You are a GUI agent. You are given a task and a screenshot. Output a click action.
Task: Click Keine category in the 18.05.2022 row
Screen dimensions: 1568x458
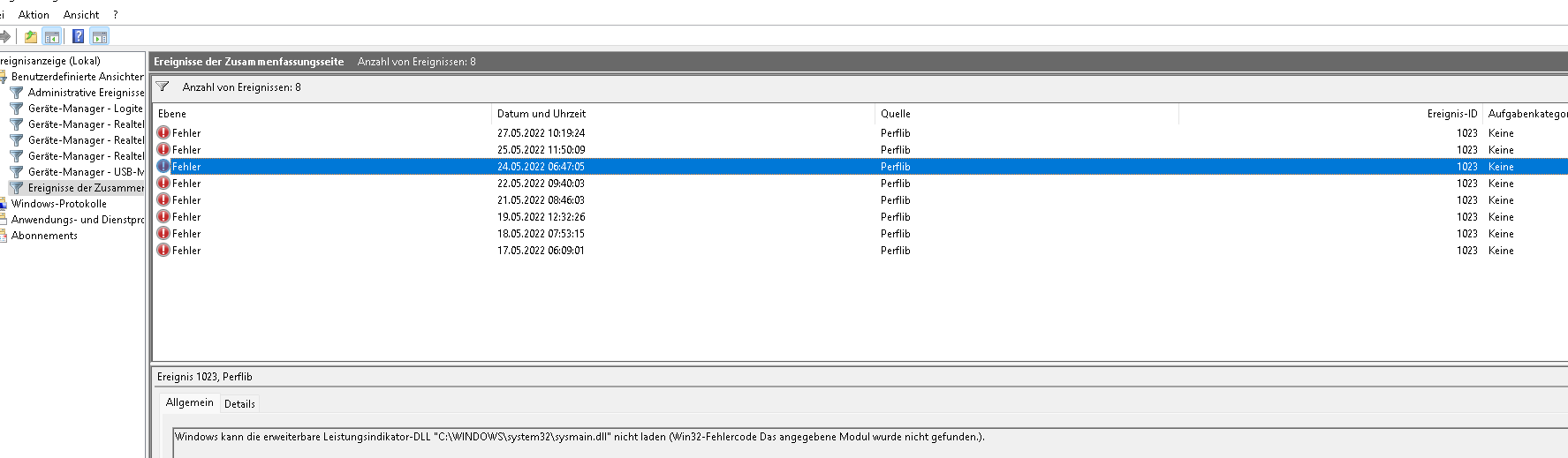coord(1501,234)
